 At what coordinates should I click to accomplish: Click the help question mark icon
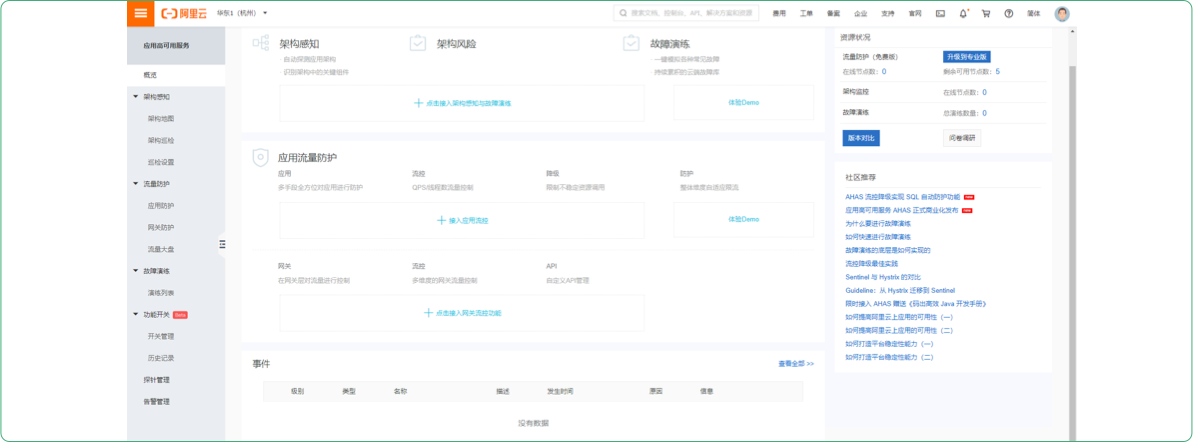point(1008,13)
